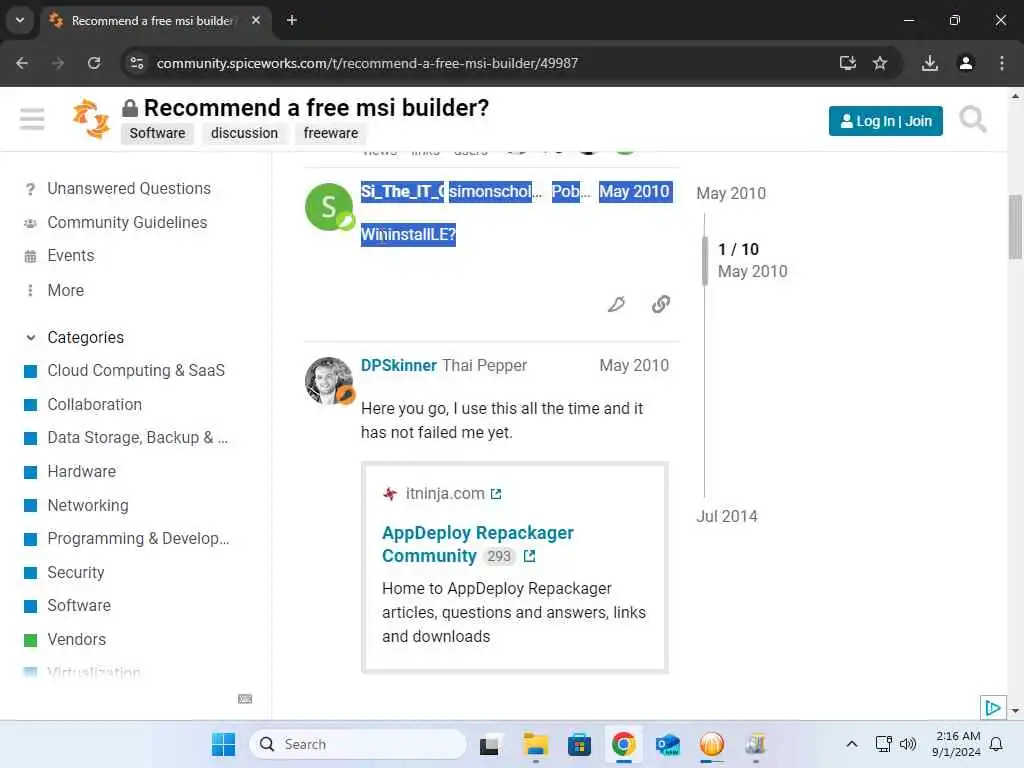Go to Unanswered Questions

[129, 189]
